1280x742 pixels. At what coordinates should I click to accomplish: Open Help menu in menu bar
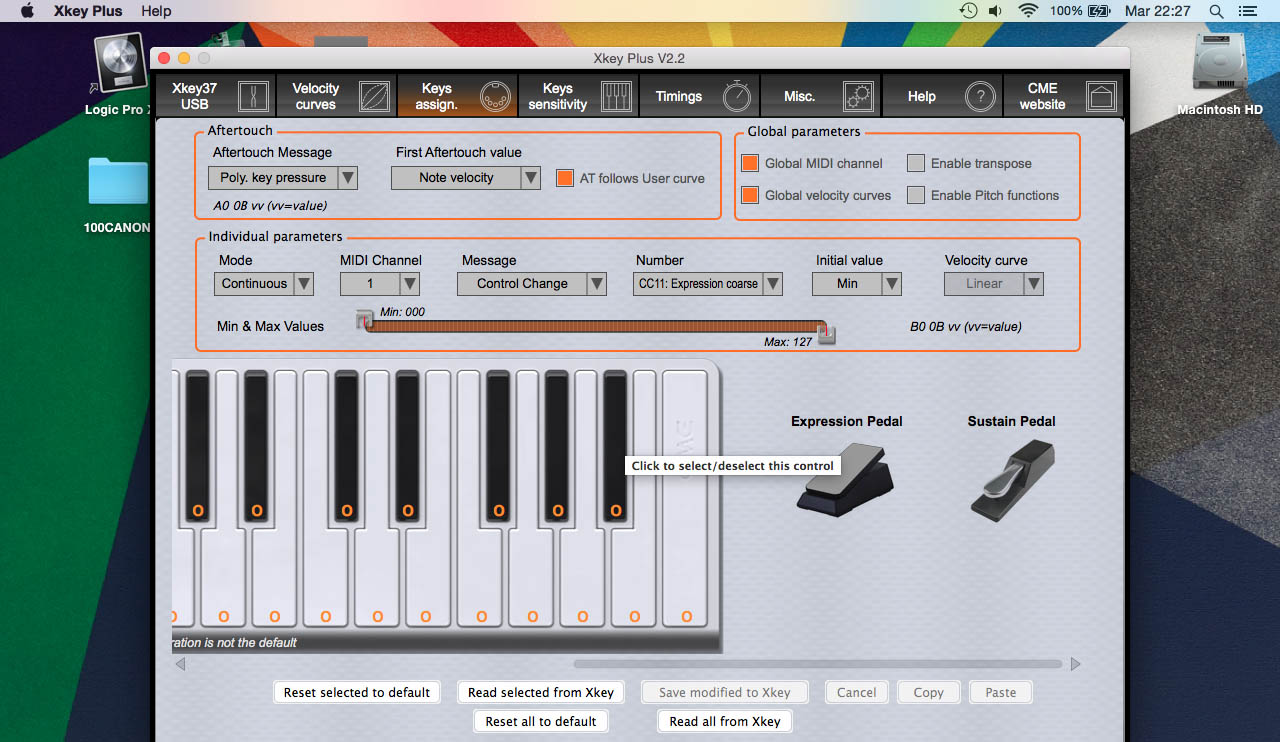[x=156, y=11]
